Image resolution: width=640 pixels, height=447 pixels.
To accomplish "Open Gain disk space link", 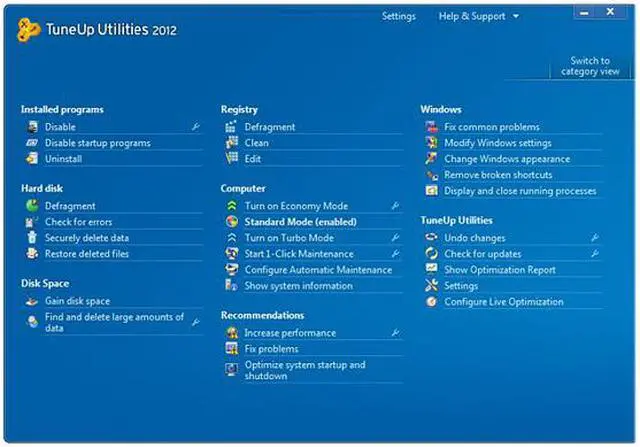I will [x=78, y=301].
